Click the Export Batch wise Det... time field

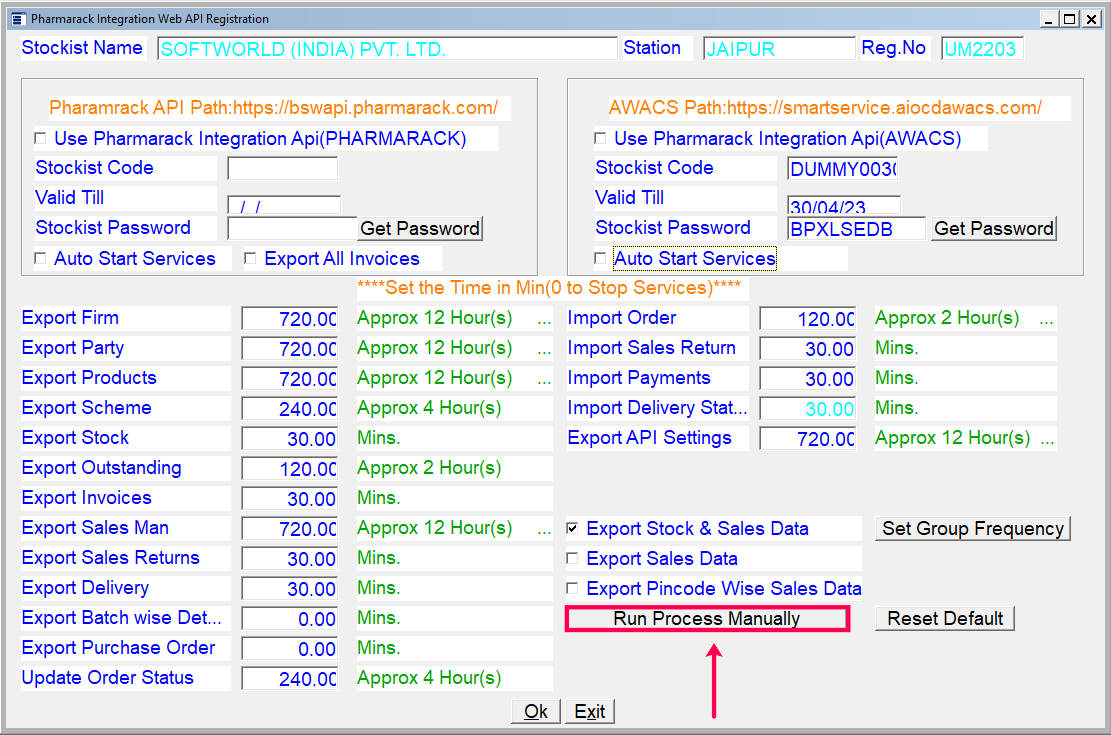tap(290, 619)
